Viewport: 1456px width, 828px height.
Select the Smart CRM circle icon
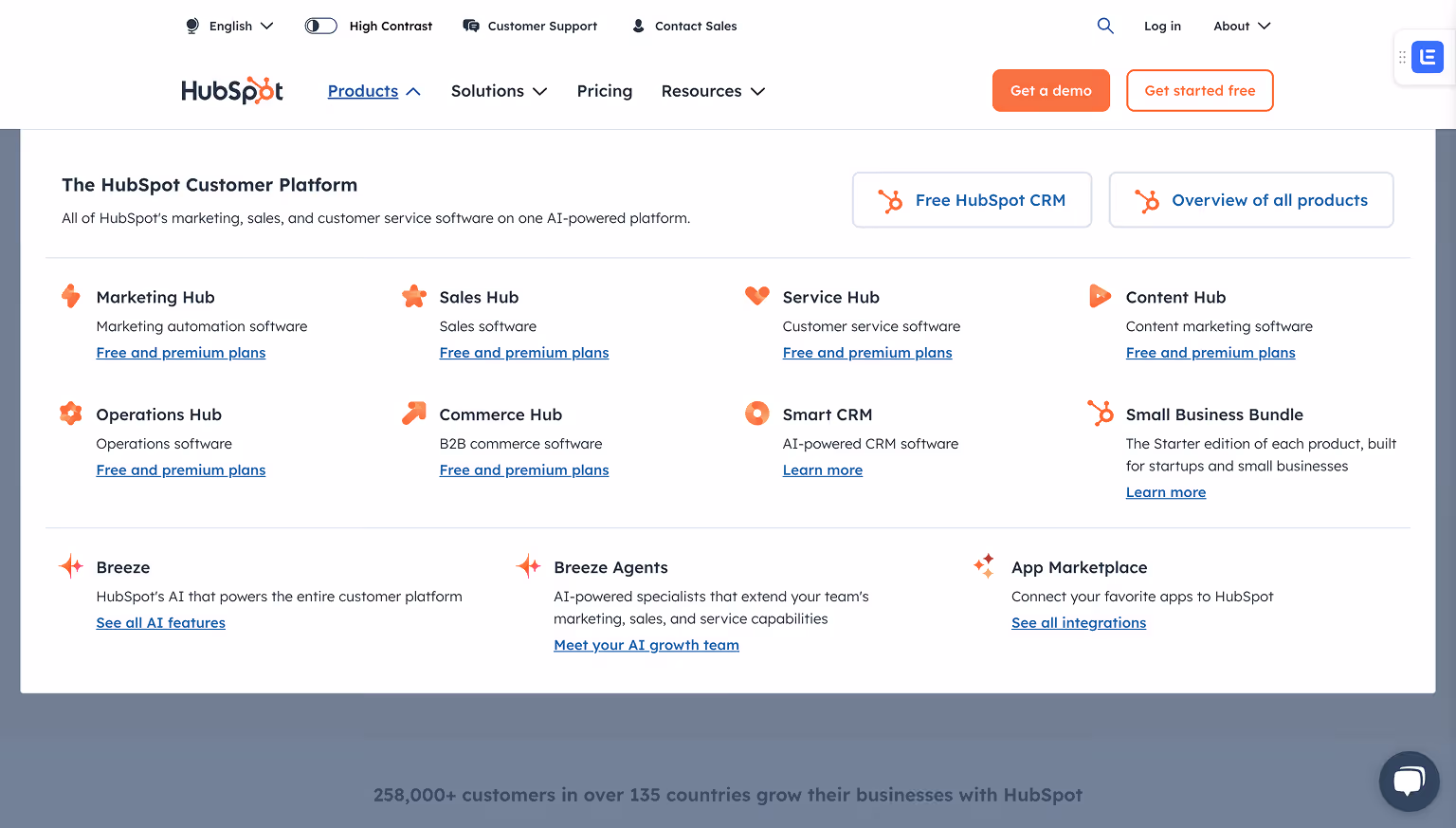(757, 414)
